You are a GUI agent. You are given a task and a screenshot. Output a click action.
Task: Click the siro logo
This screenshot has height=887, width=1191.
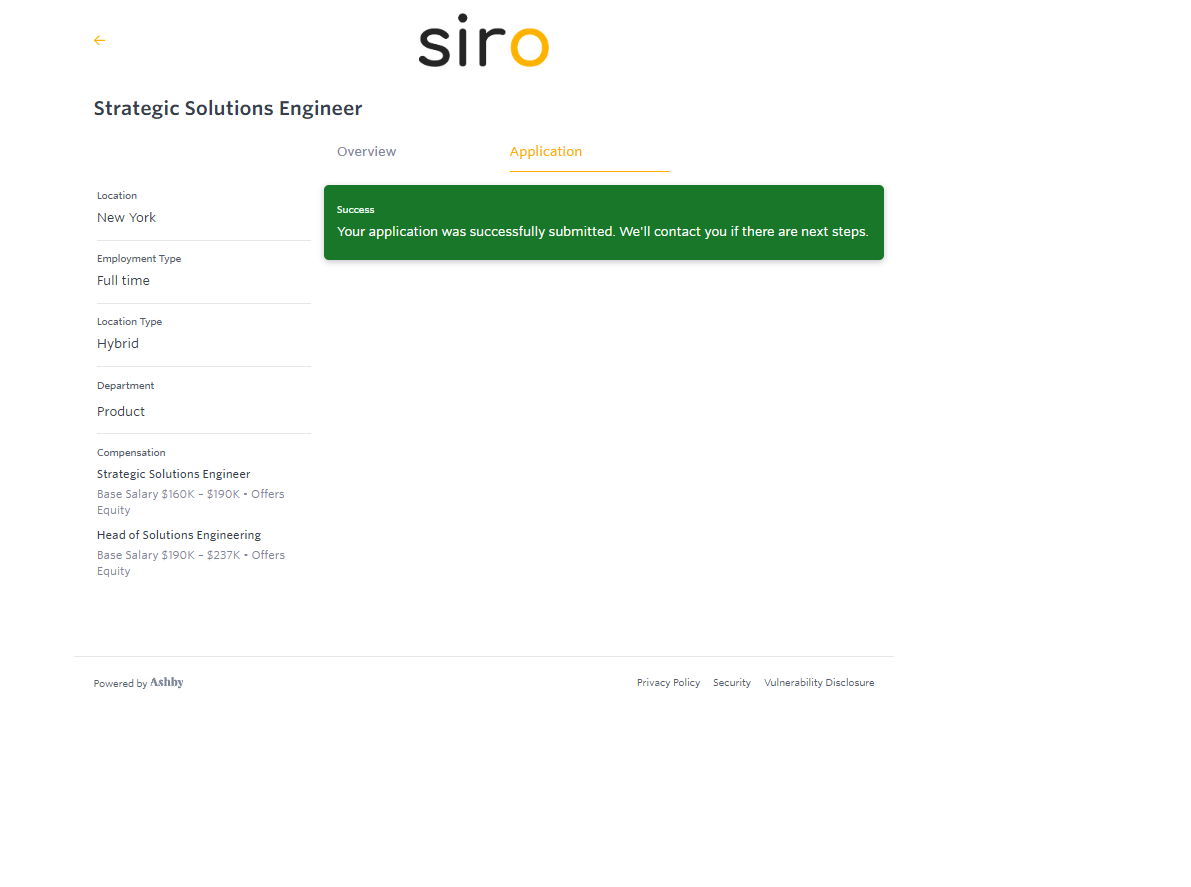[483, 42]
